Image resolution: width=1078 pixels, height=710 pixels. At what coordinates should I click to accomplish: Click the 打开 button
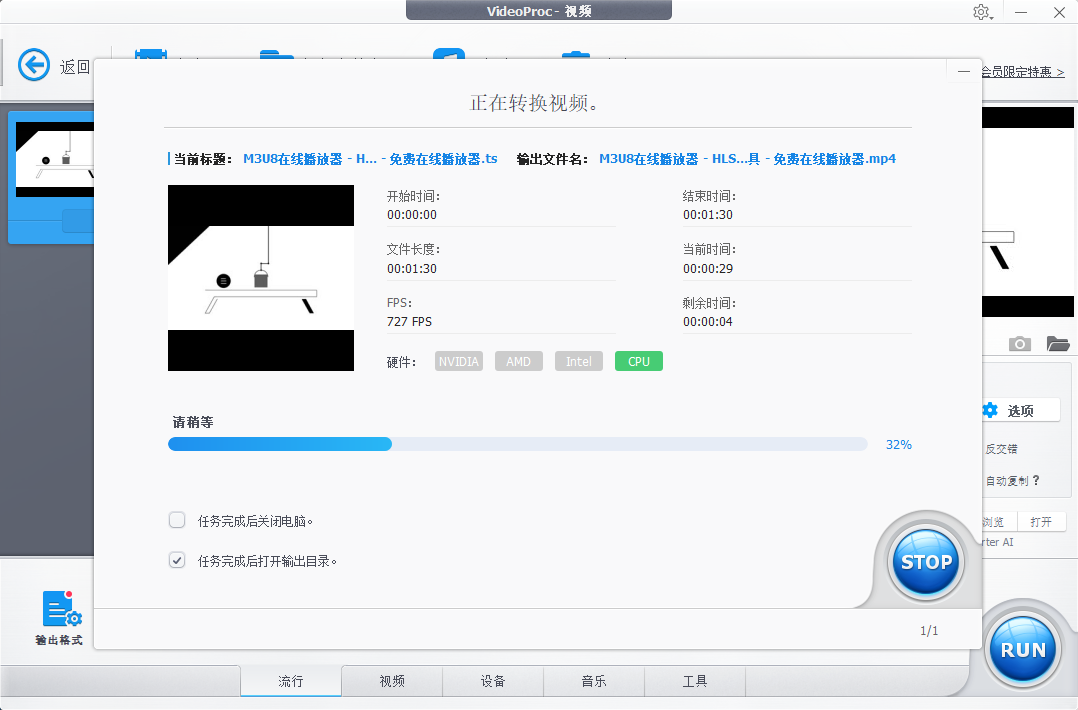click(x=1041, y=522)
